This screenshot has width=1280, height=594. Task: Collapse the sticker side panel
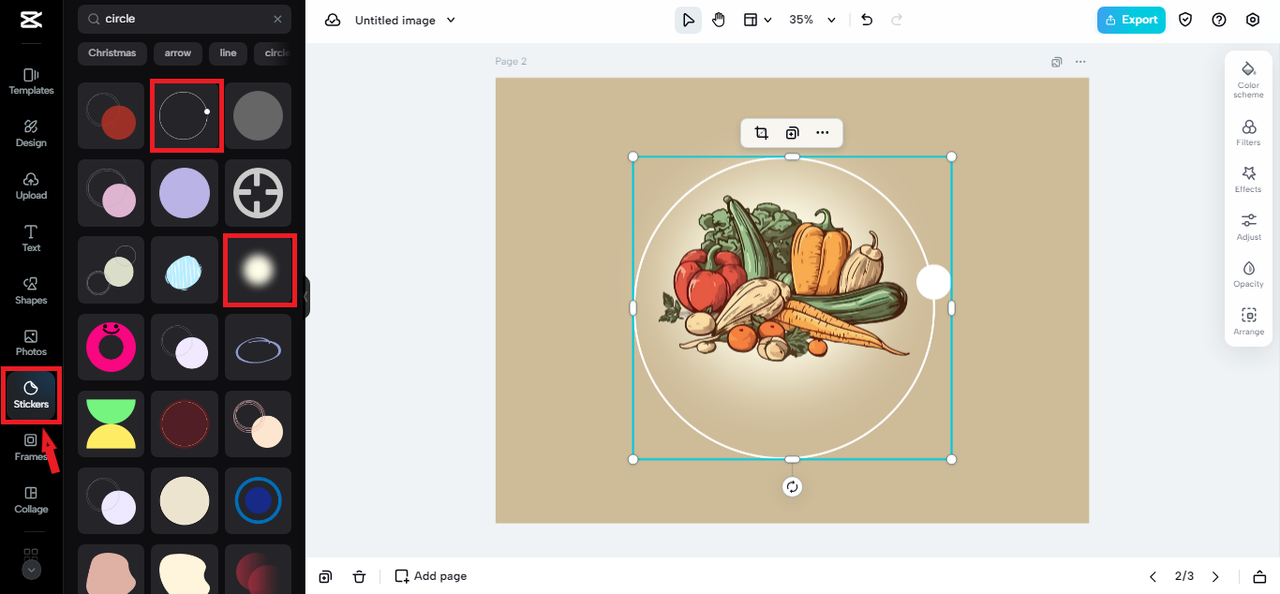click(x=307, y=297)
